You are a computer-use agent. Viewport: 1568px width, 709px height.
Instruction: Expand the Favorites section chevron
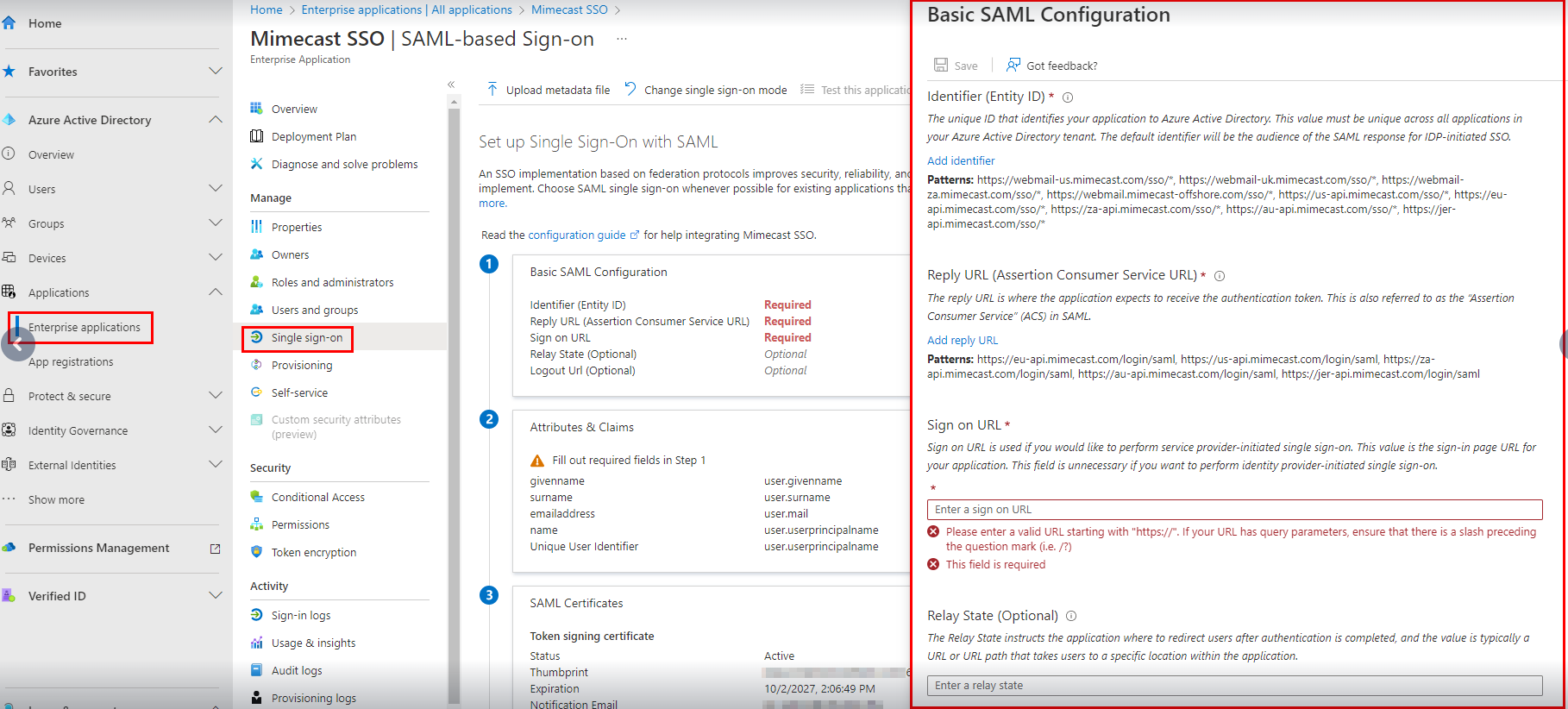(x=215, y=72)
